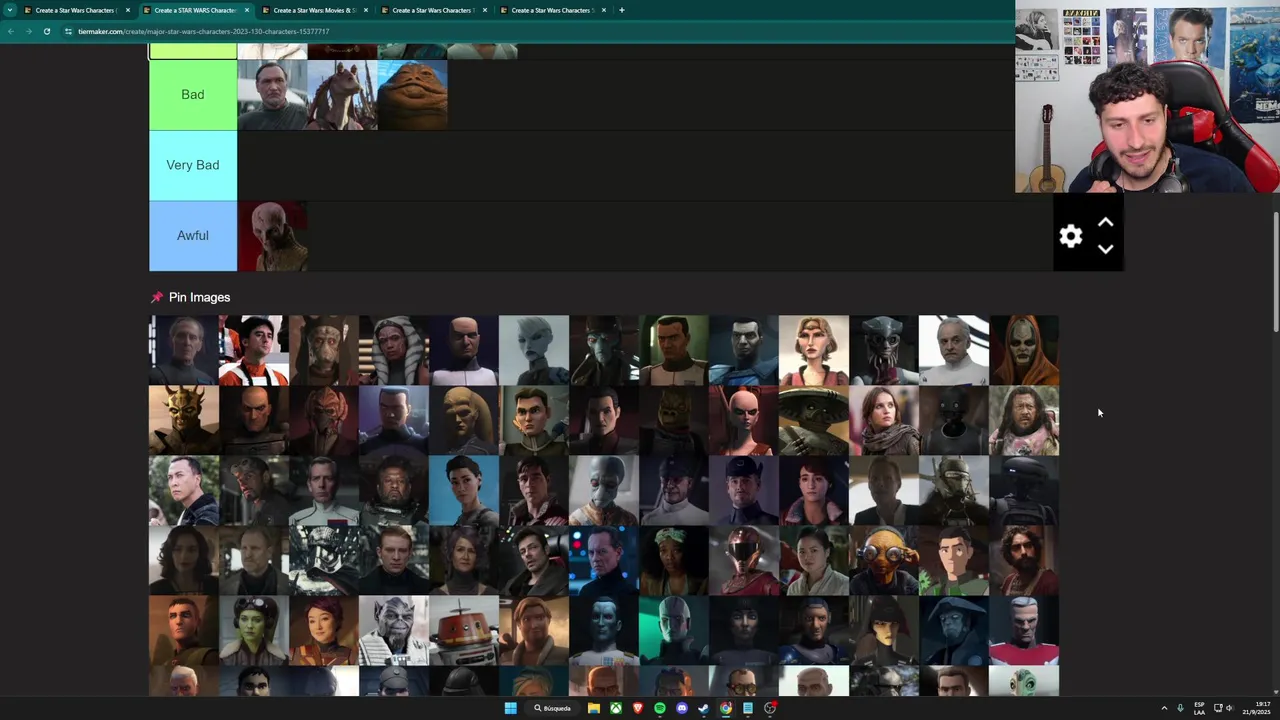Open the tab search dropdown
This screenshot has width=1280, height=720.
tap(10, 10)
